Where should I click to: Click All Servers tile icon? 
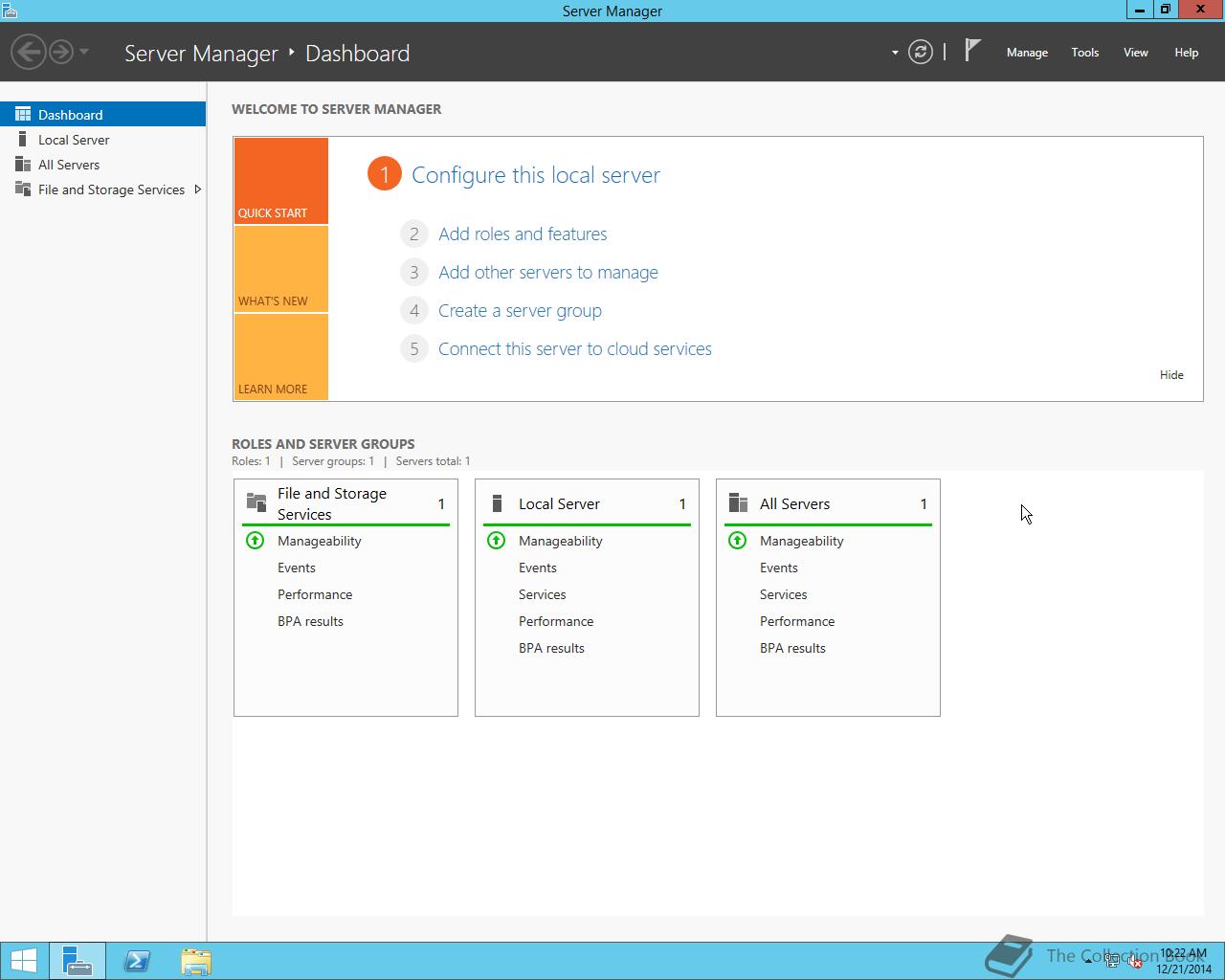(x=738, y=503)
